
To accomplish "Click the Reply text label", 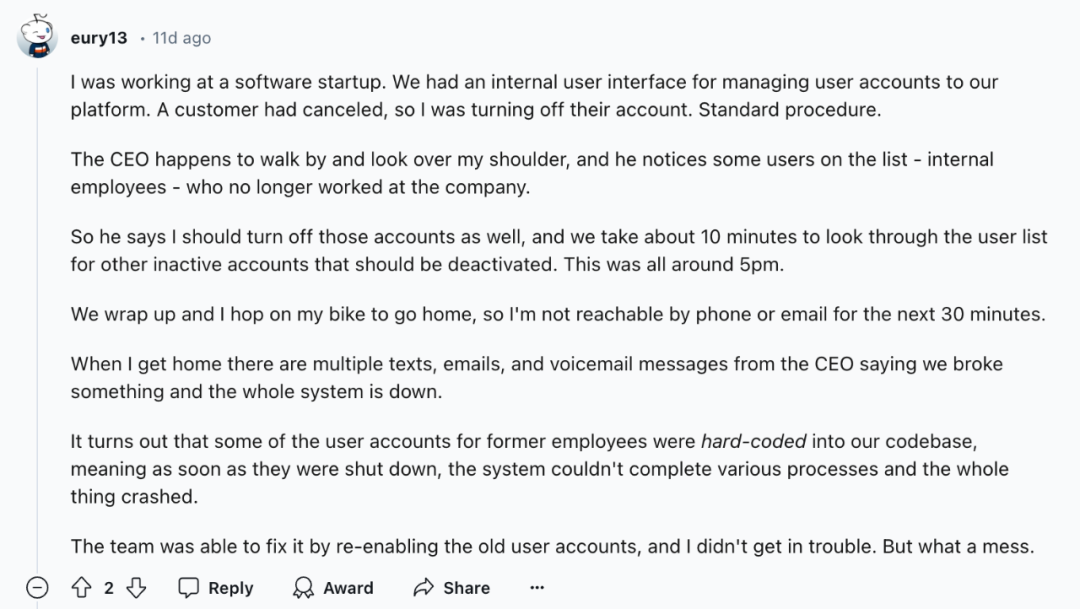I will pyautogui.click(x=231, y=588).
